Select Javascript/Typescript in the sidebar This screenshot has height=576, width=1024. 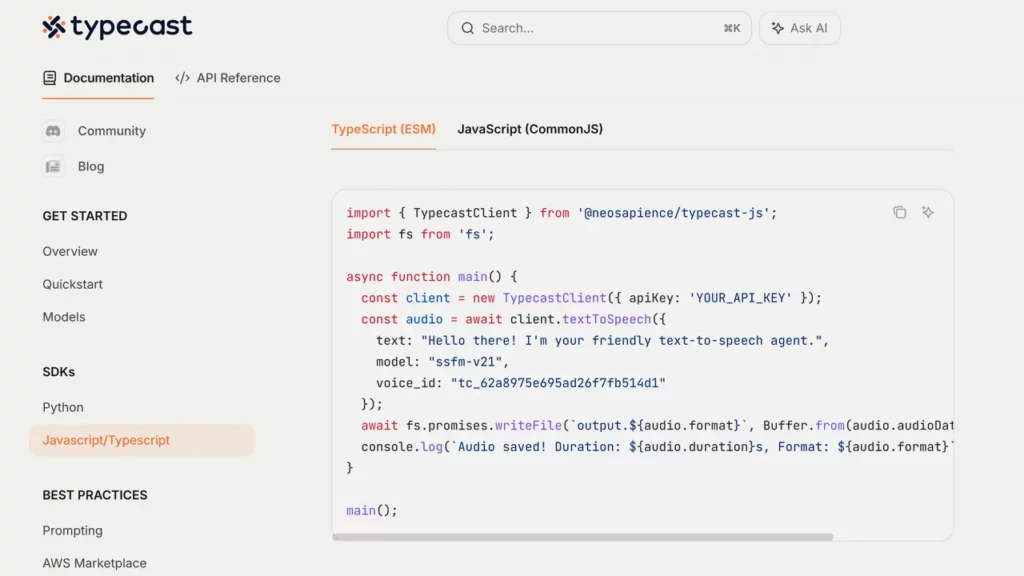106,440
